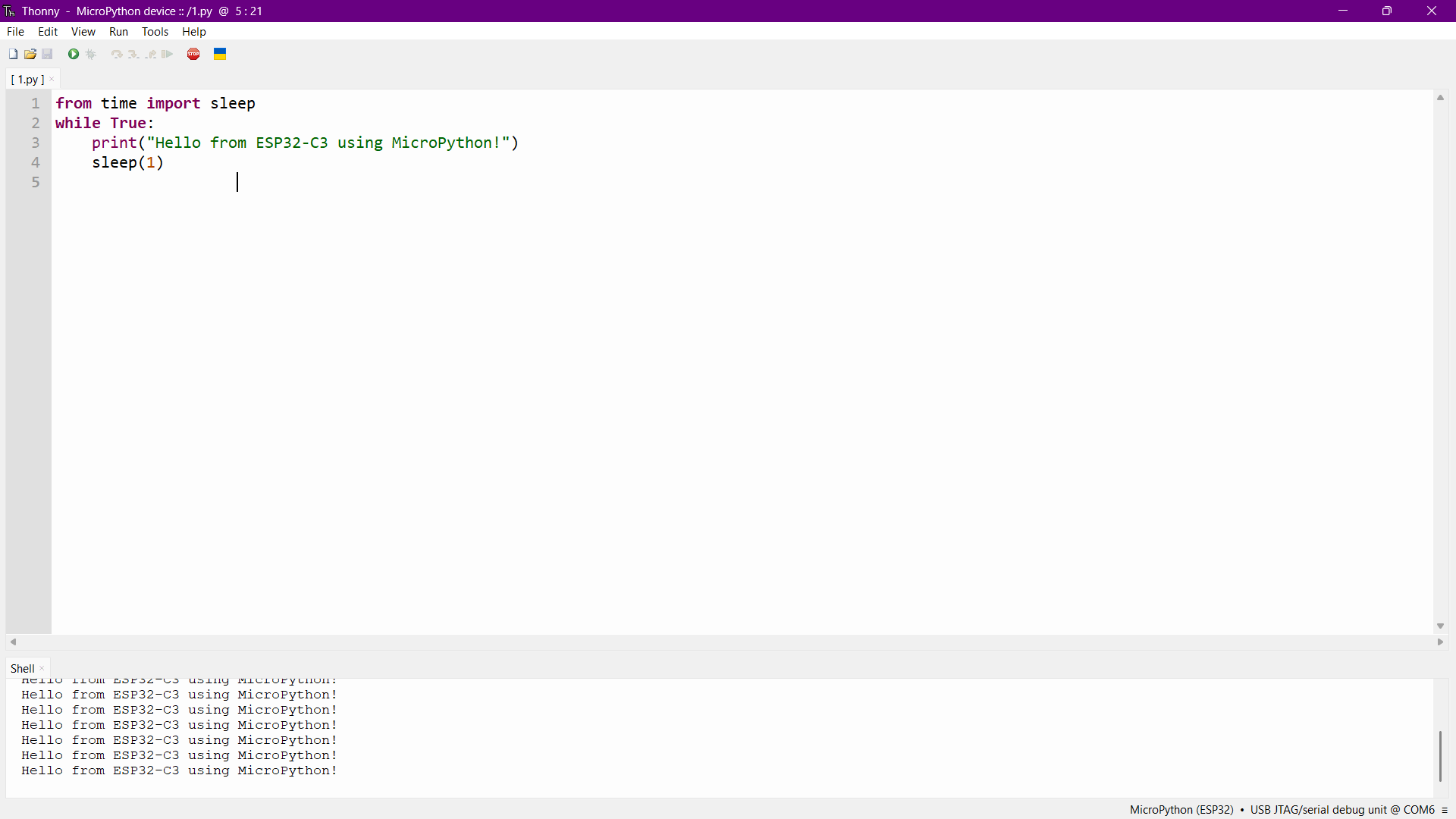Create a new file
The width and height of the screenshot is (1456, 819).
[x=12, y=53]
